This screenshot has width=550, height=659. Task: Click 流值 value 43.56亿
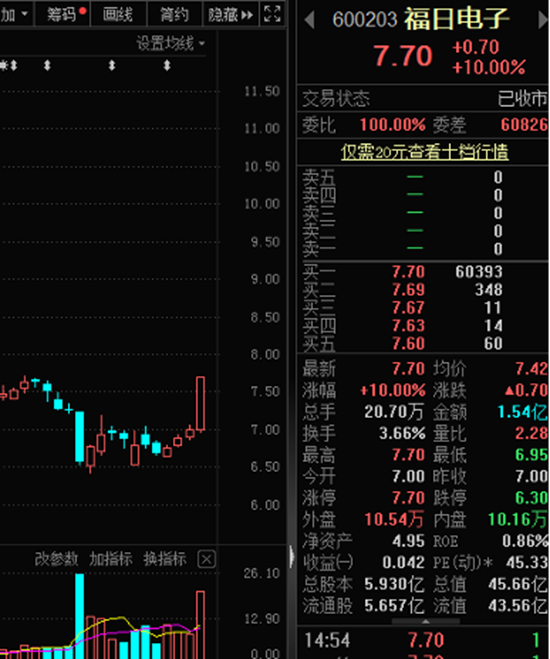(x=518, y=606)
